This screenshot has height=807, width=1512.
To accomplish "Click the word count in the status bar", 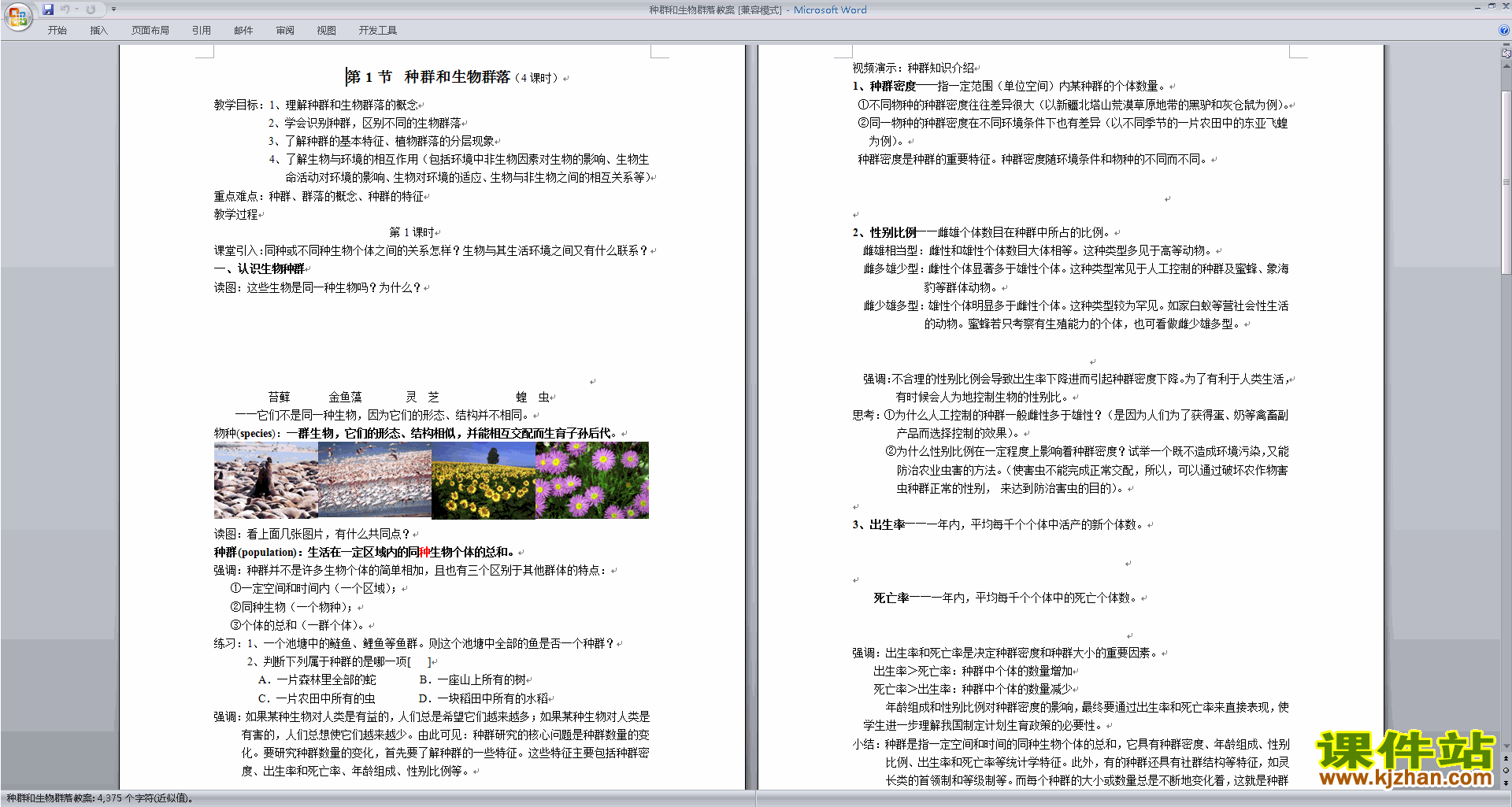I will pos(99,798).
